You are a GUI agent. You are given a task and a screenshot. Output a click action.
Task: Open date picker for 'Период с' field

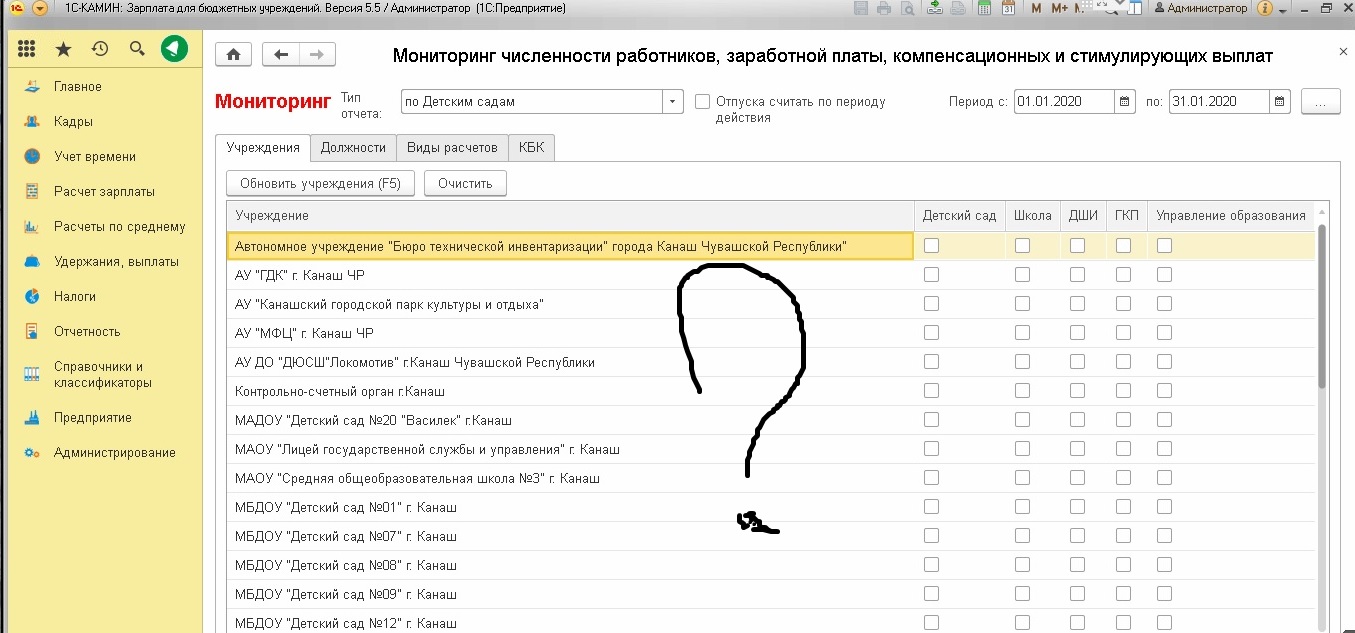[1125, 101]
